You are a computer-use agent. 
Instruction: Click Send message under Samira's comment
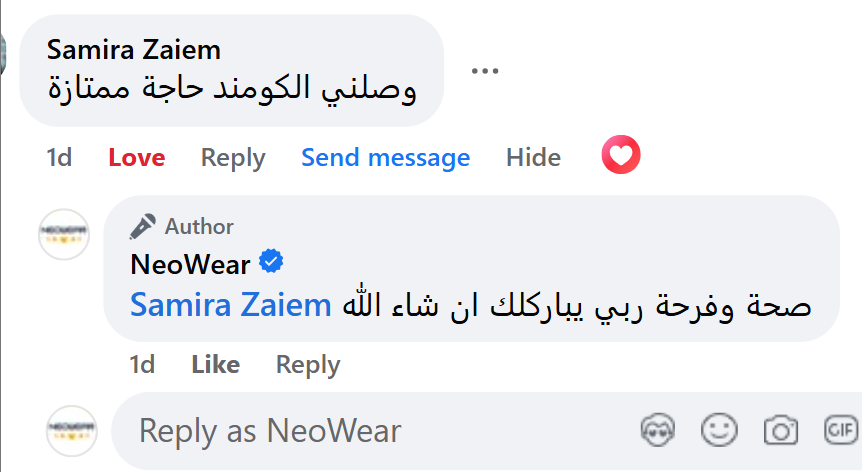[385, 157]
